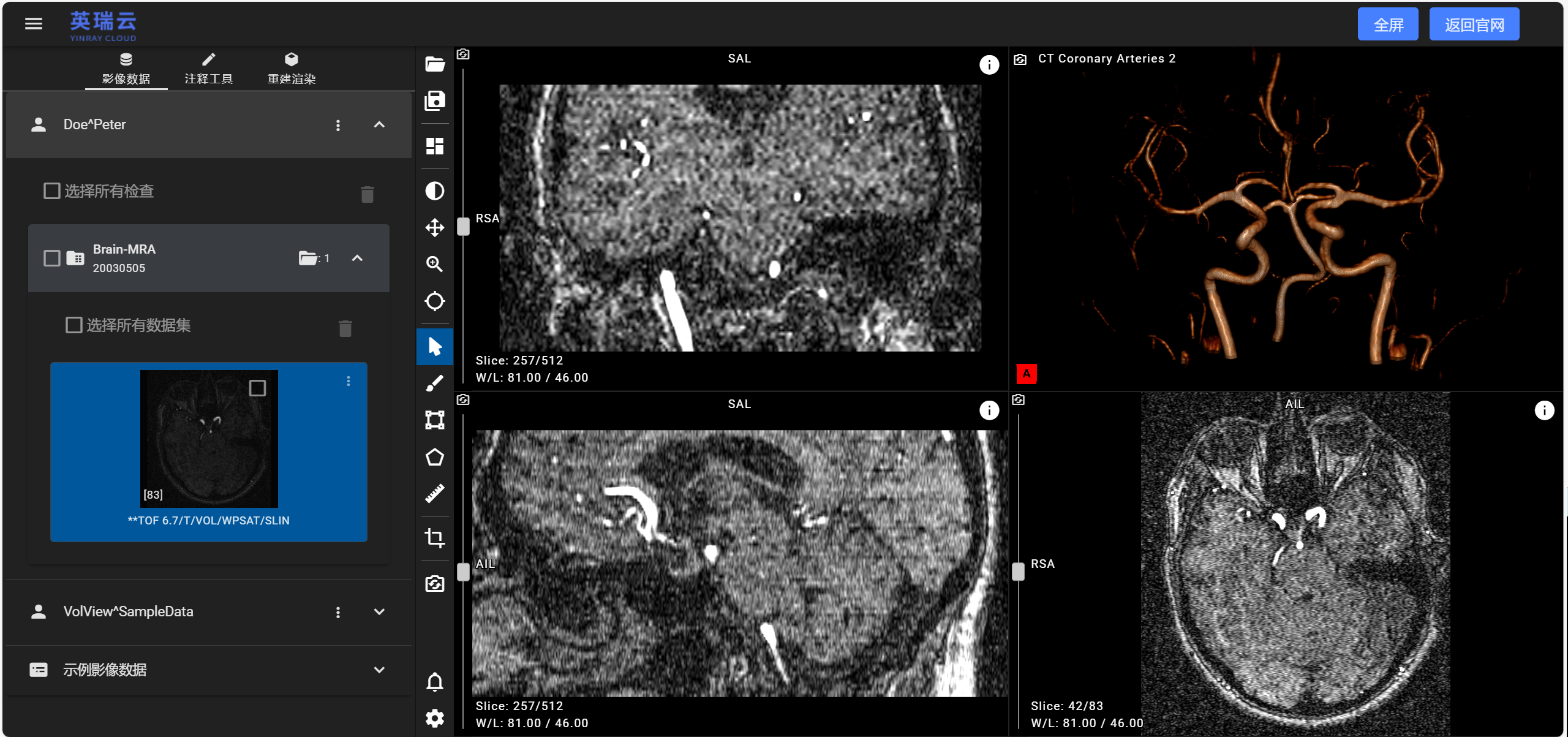Reset camera in the 3D arteries view
The image size is (1568, 737).
pyautogui.click(x=1020, y=59)
